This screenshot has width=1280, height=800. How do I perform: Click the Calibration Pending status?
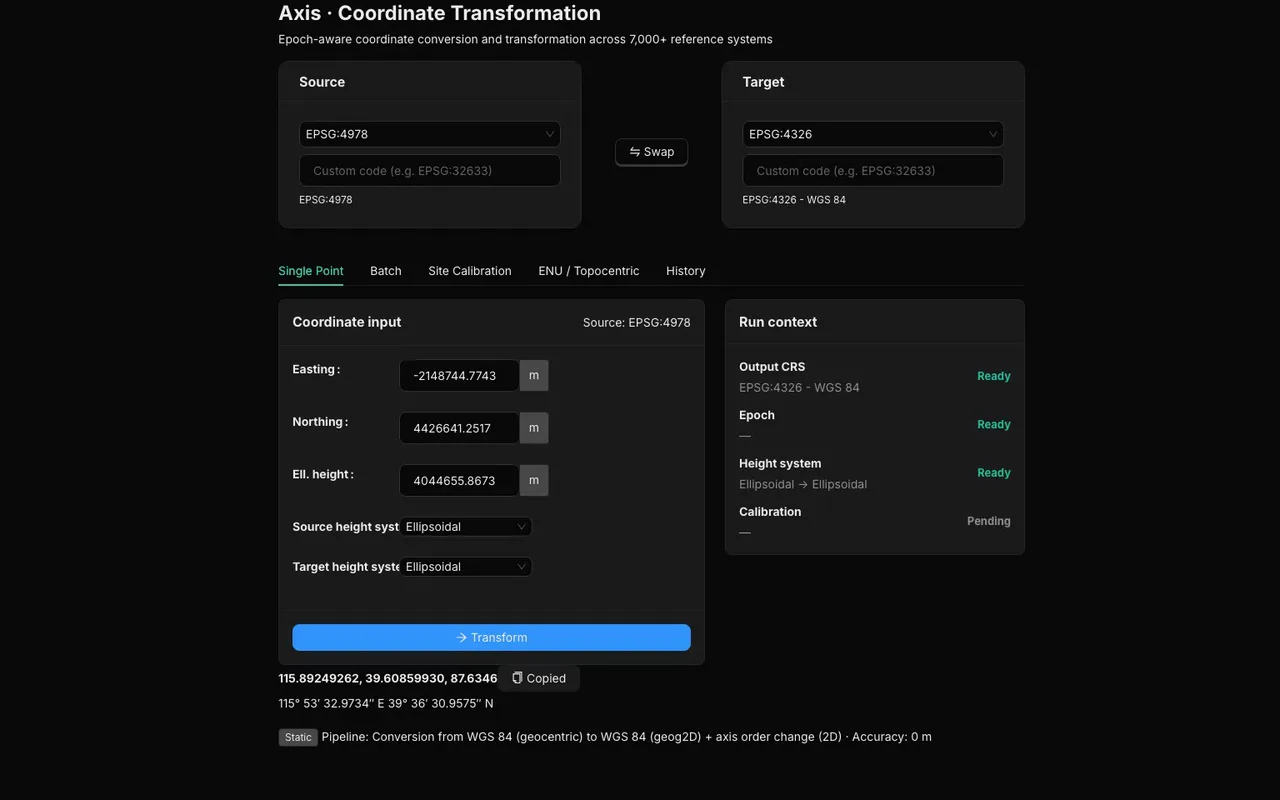(989, 521)
